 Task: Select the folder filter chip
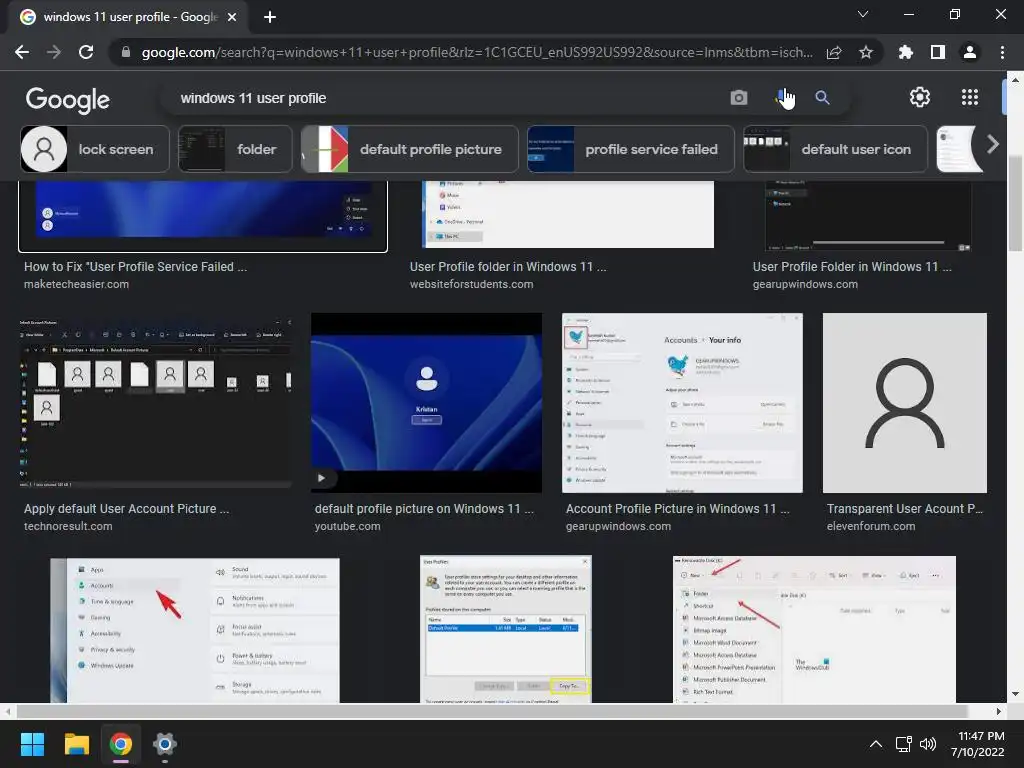coord(235,149)
